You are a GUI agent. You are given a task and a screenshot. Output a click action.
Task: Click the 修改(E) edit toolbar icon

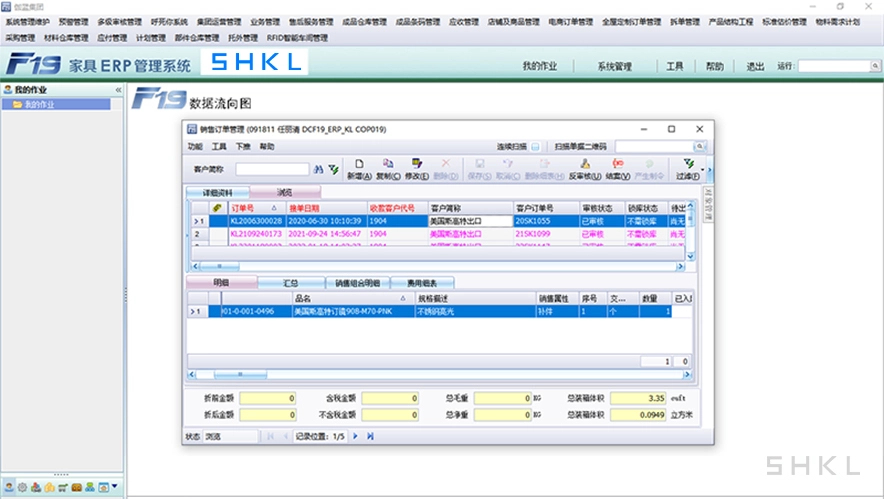(417, 169)
